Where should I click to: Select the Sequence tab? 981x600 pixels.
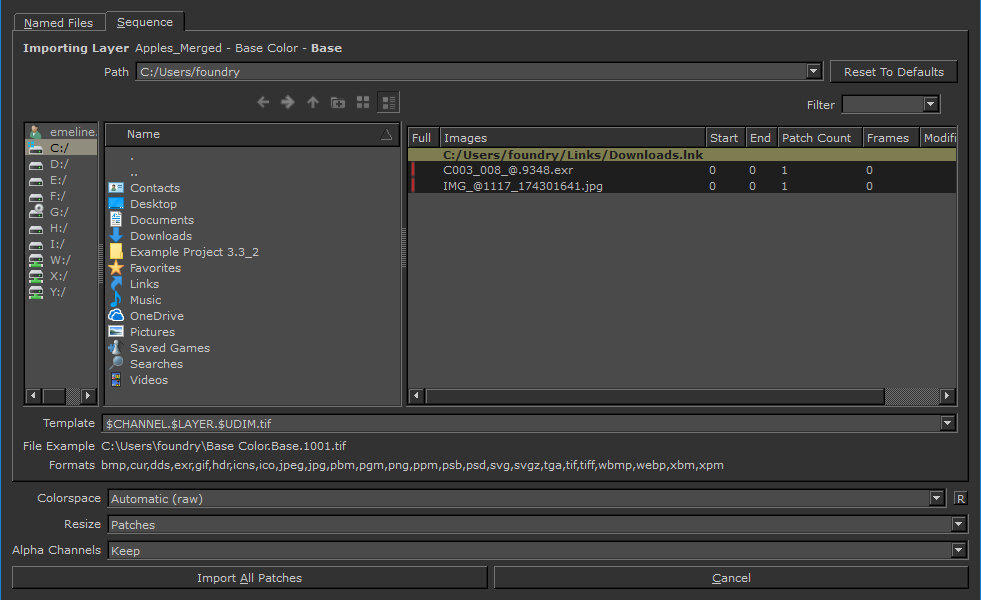pos(144,22)
